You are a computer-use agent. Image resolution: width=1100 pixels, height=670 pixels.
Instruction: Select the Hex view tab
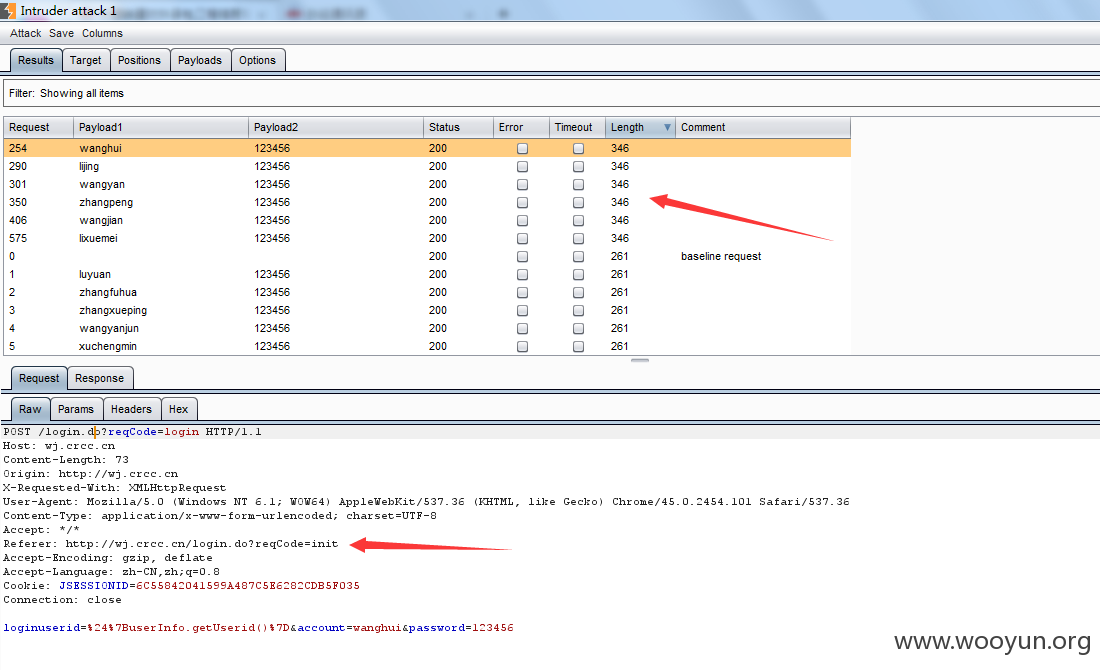click(x=179, y=409)
